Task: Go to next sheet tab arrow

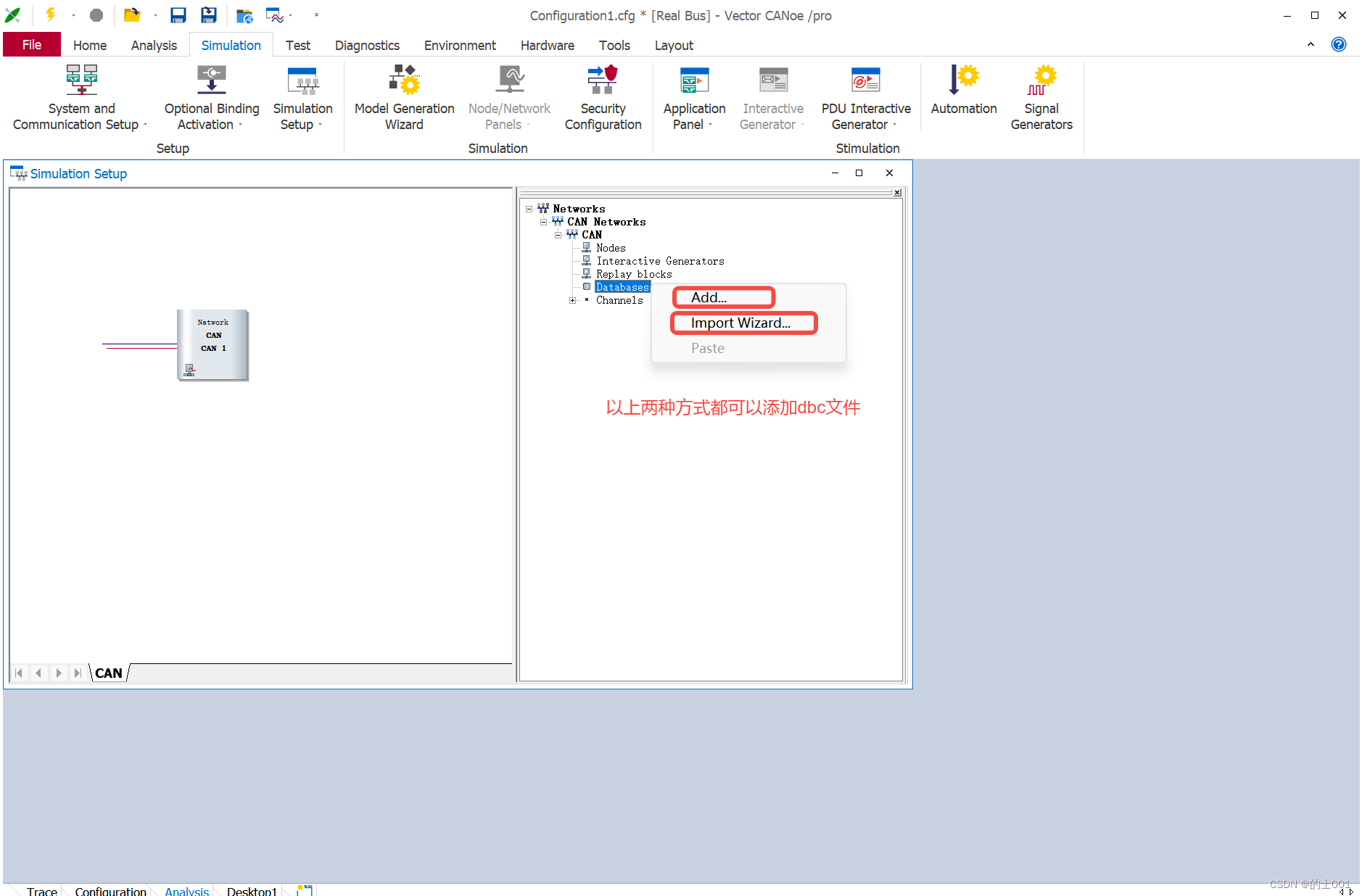Action: pos(58,673)
